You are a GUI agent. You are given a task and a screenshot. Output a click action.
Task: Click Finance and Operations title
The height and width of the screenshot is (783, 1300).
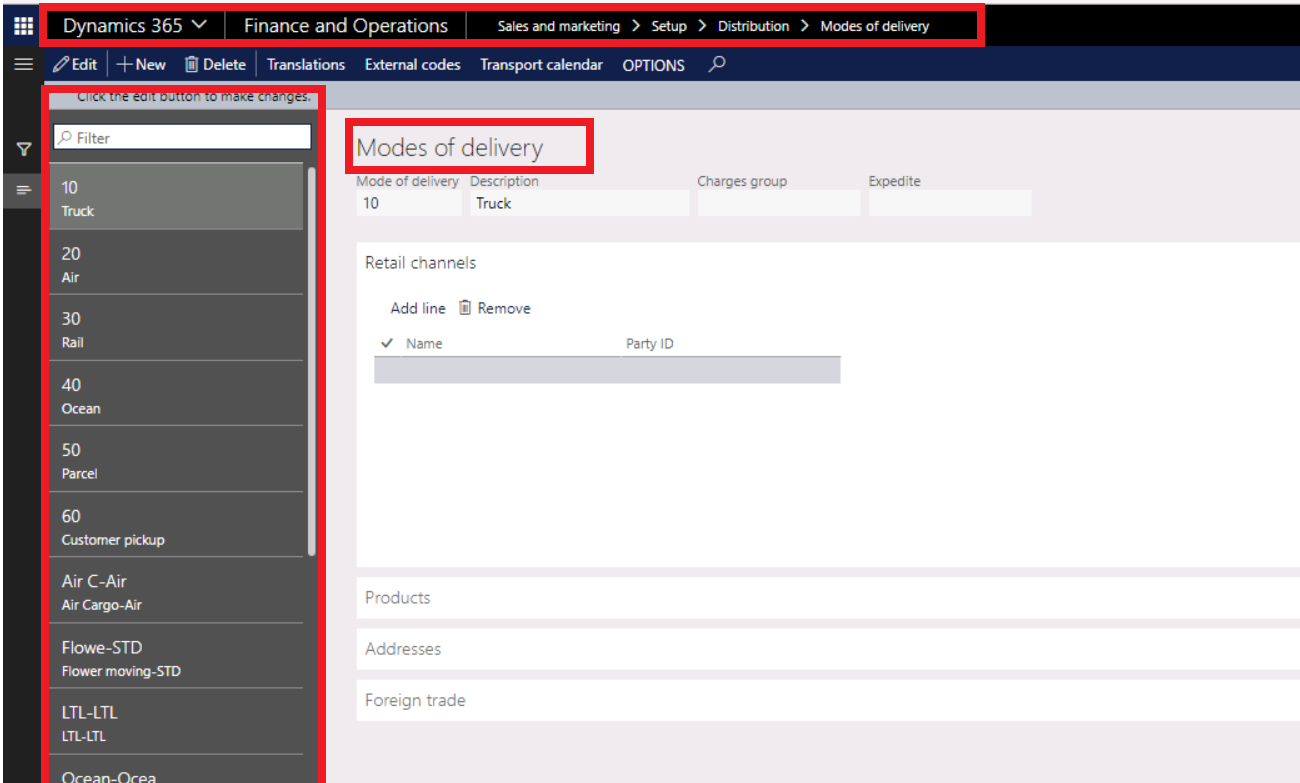pos(346,25)
